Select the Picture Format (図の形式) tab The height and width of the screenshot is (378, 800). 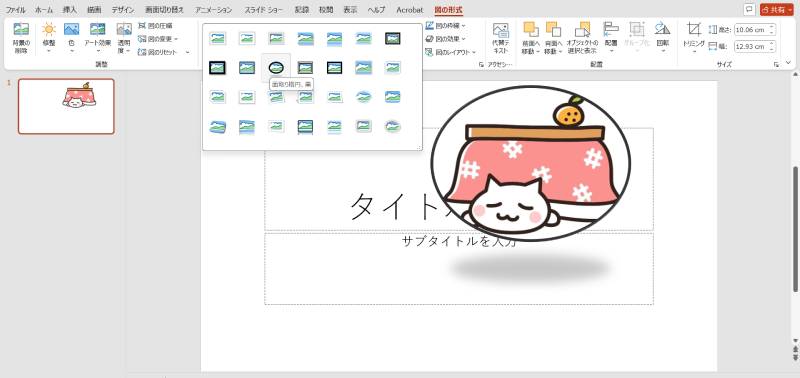pos(448,10)
